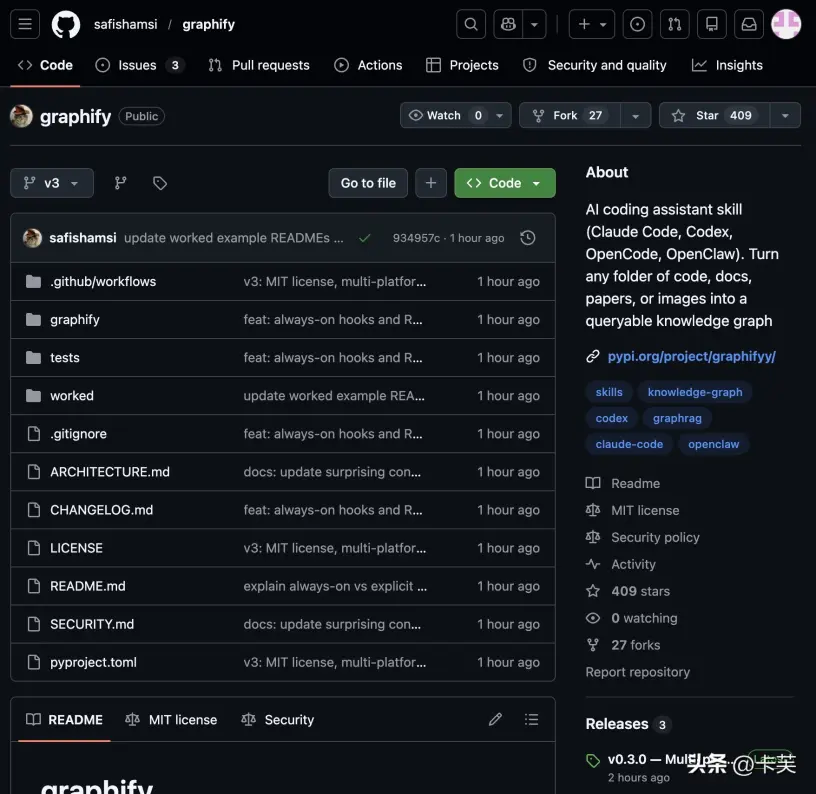The width and height of the screenshot is (816, 794).
Task: Open the v3 branch selector
Action: pos(52,183)
